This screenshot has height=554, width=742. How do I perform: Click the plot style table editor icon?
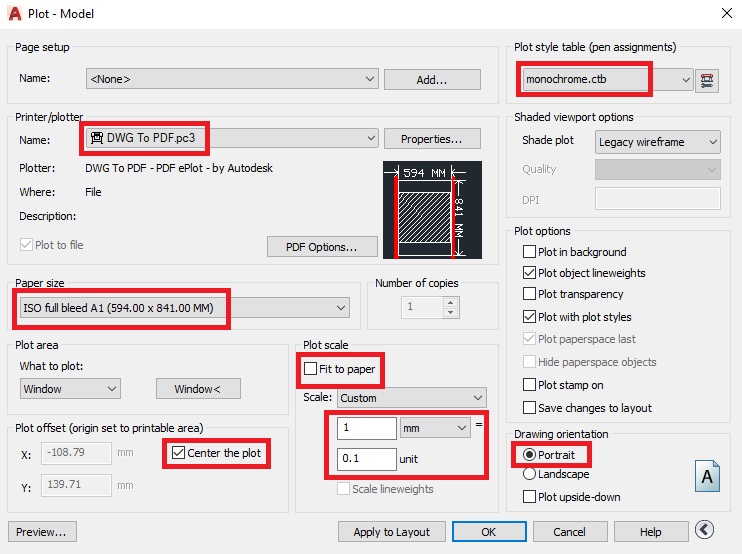tap(710, 80)
